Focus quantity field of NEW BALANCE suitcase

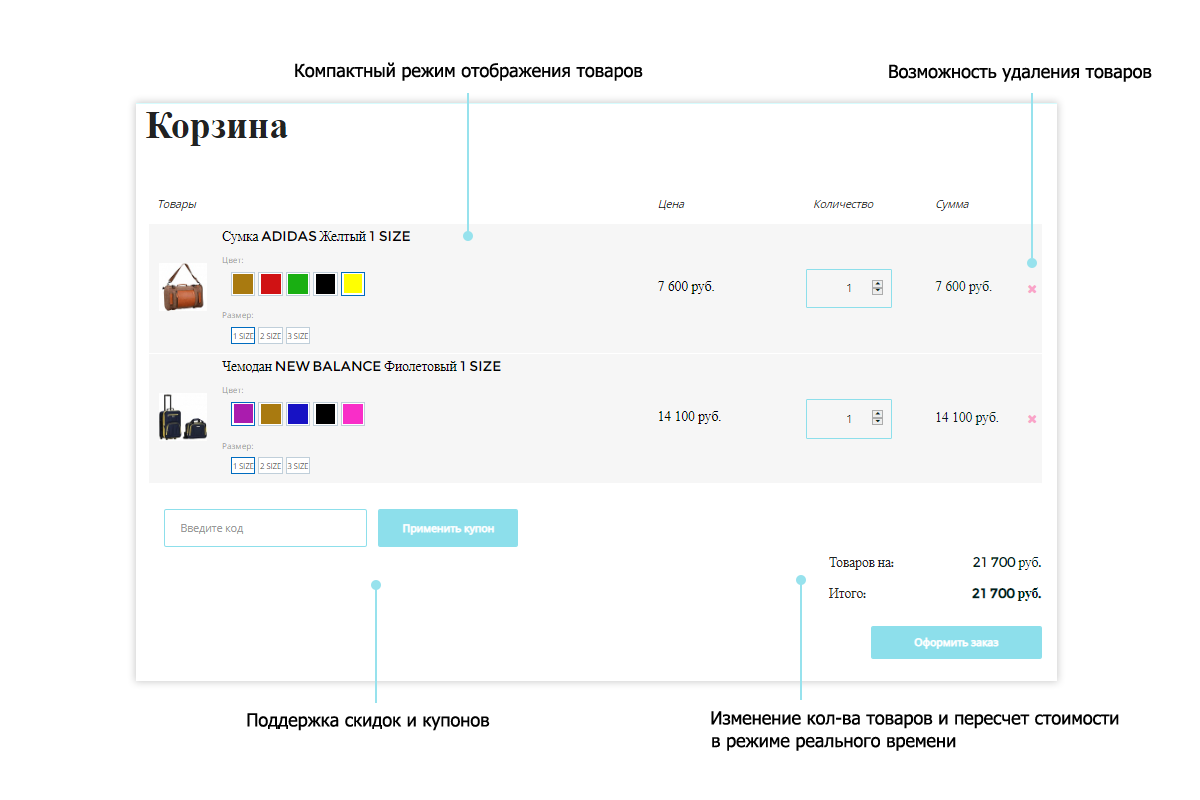[x=848, y=418]
